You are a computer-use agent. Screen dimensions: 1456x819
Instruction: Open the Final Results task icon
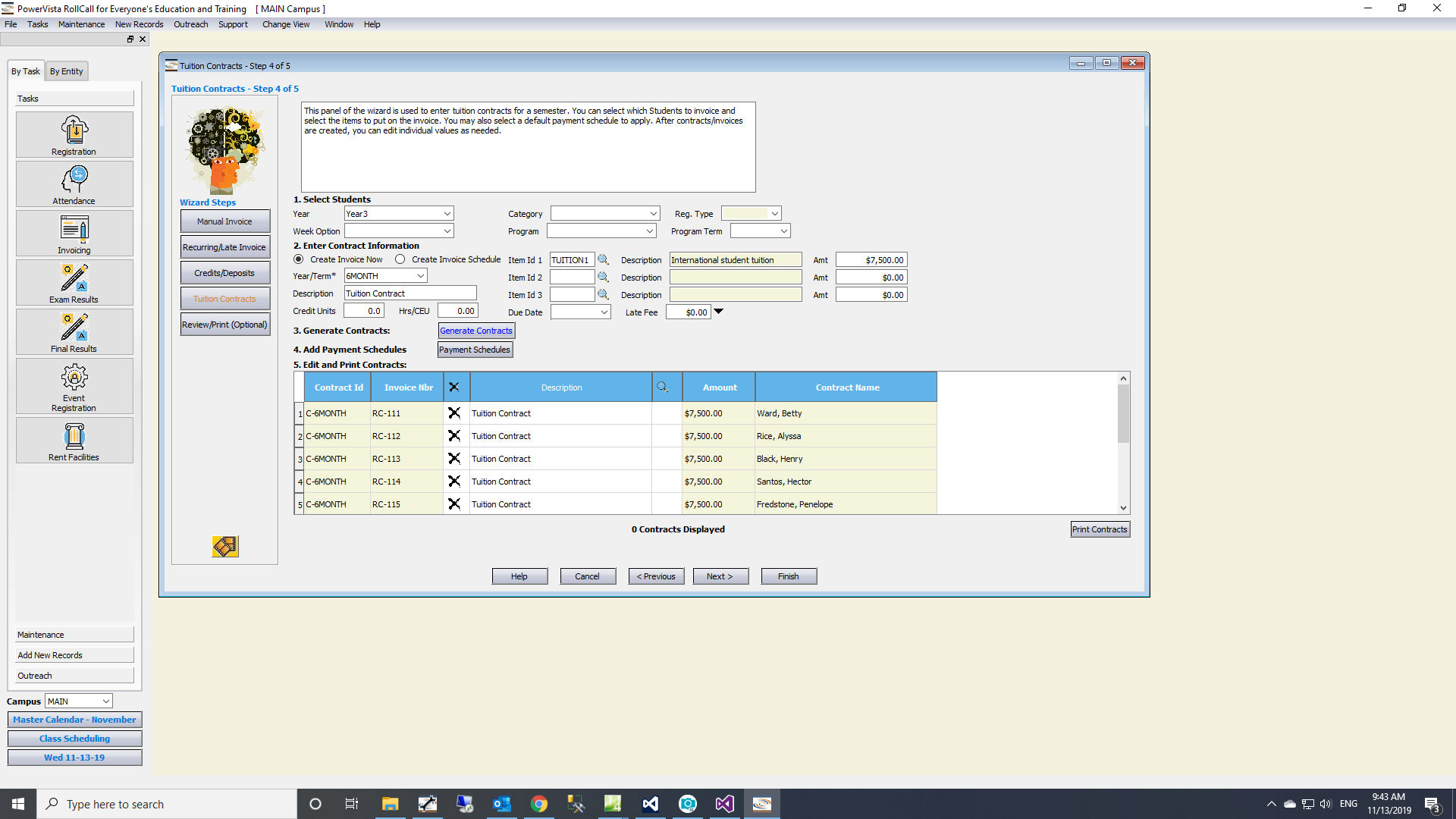(x=74, y=332)
